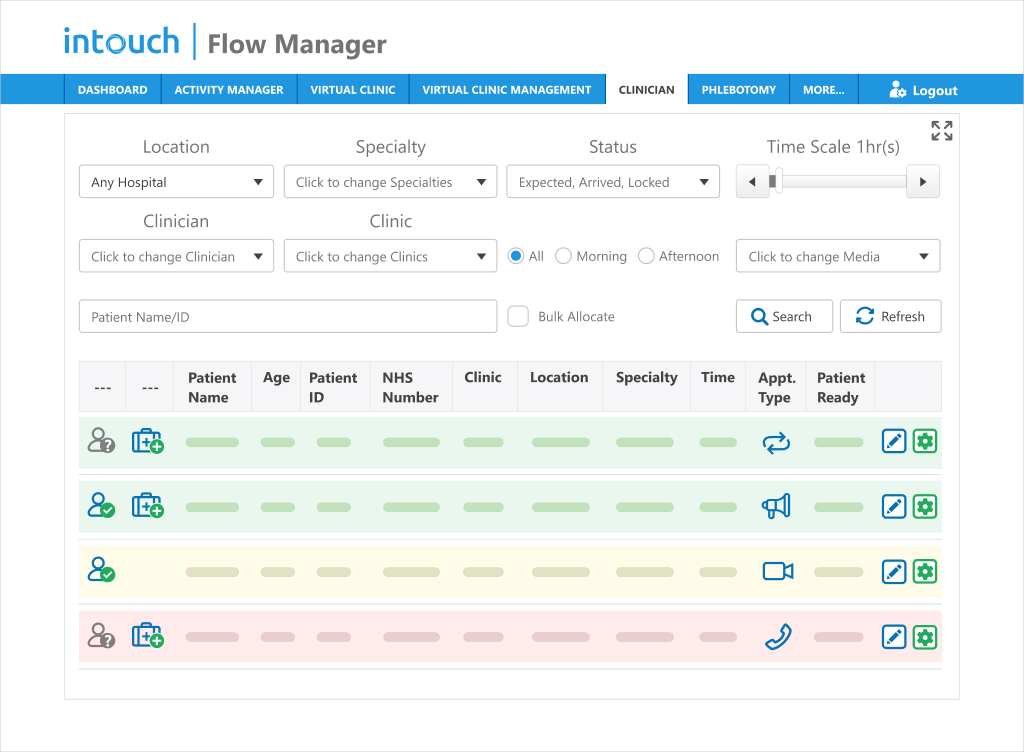Expand the Click to change Specialties dropdown
Viewport: 1024px width, 752px height.
point(390,181)
